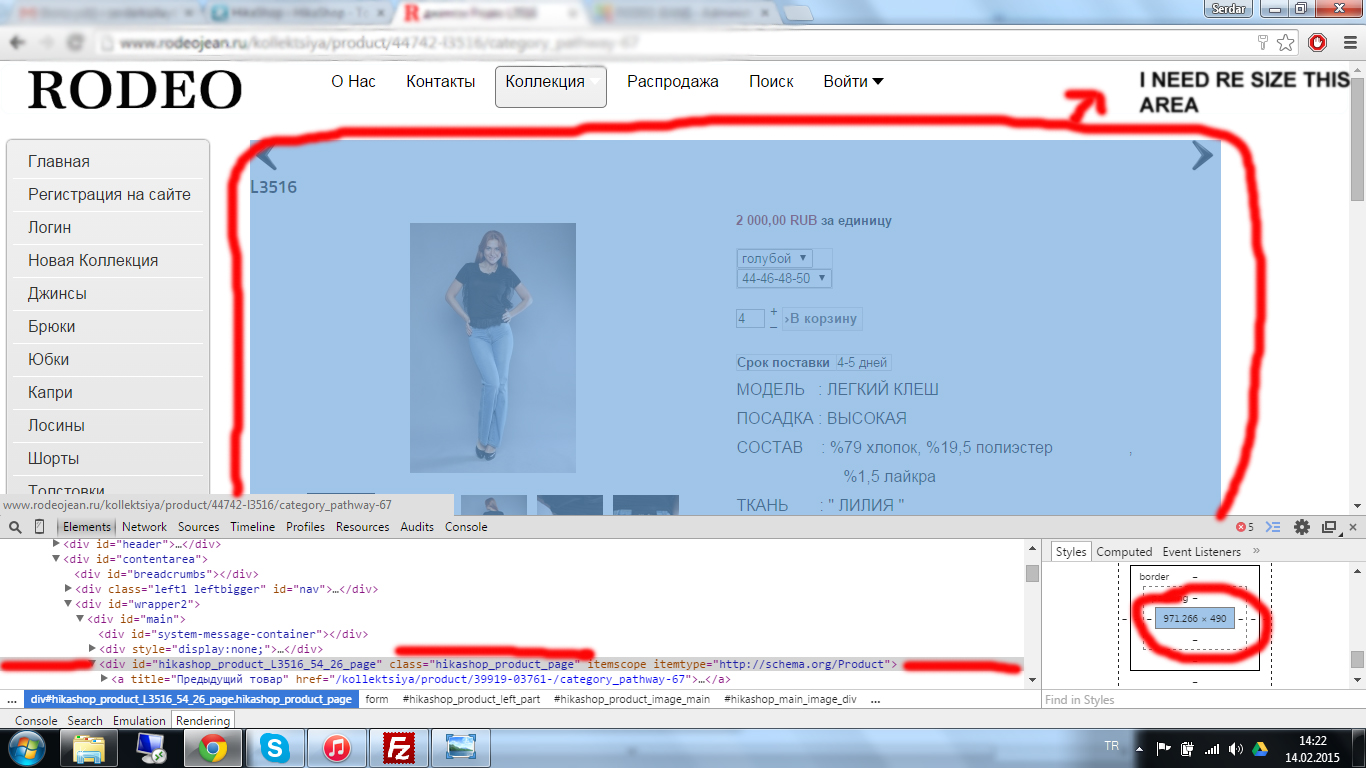1366x768 pixels.
Task: Expand the div class="left1 leftbigger" node
Action: coord(69,589)
